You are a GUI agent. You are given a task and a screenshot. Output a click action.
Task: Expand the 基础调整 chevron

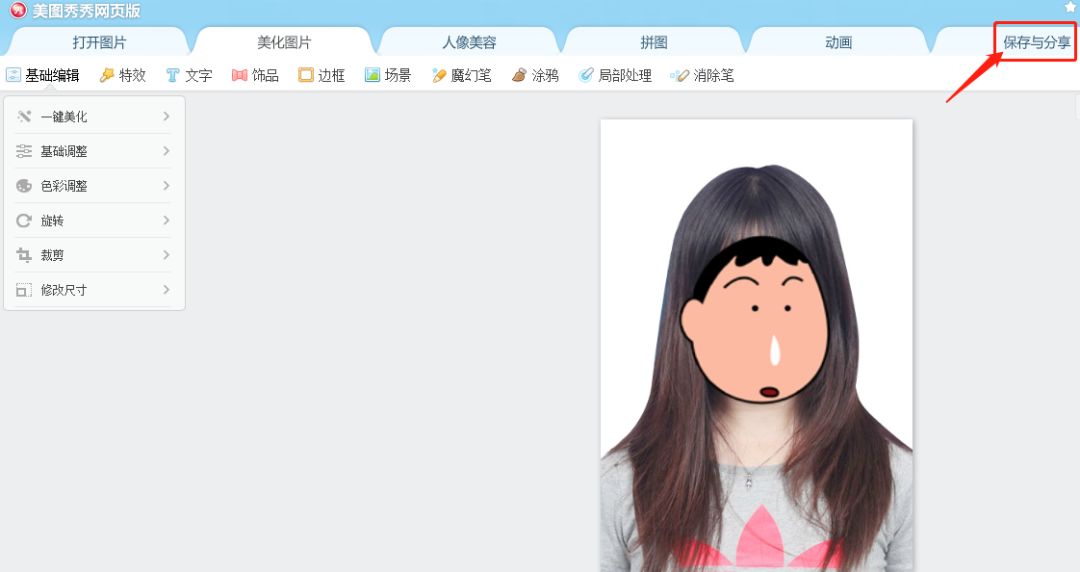pyautogui.click(x=166, y=151)
